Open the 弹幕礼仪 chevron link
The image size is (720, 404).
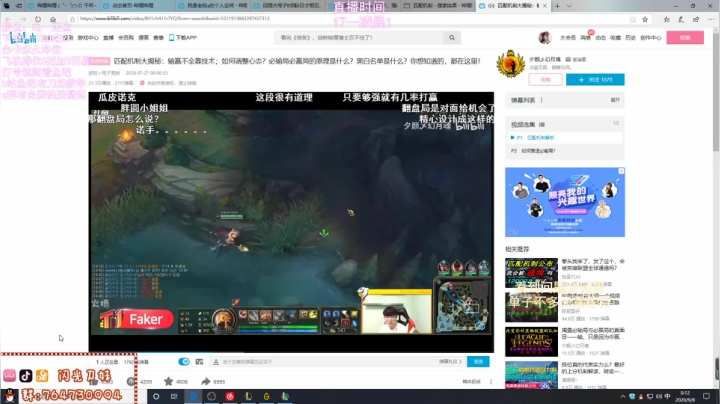tap(450, 362)
